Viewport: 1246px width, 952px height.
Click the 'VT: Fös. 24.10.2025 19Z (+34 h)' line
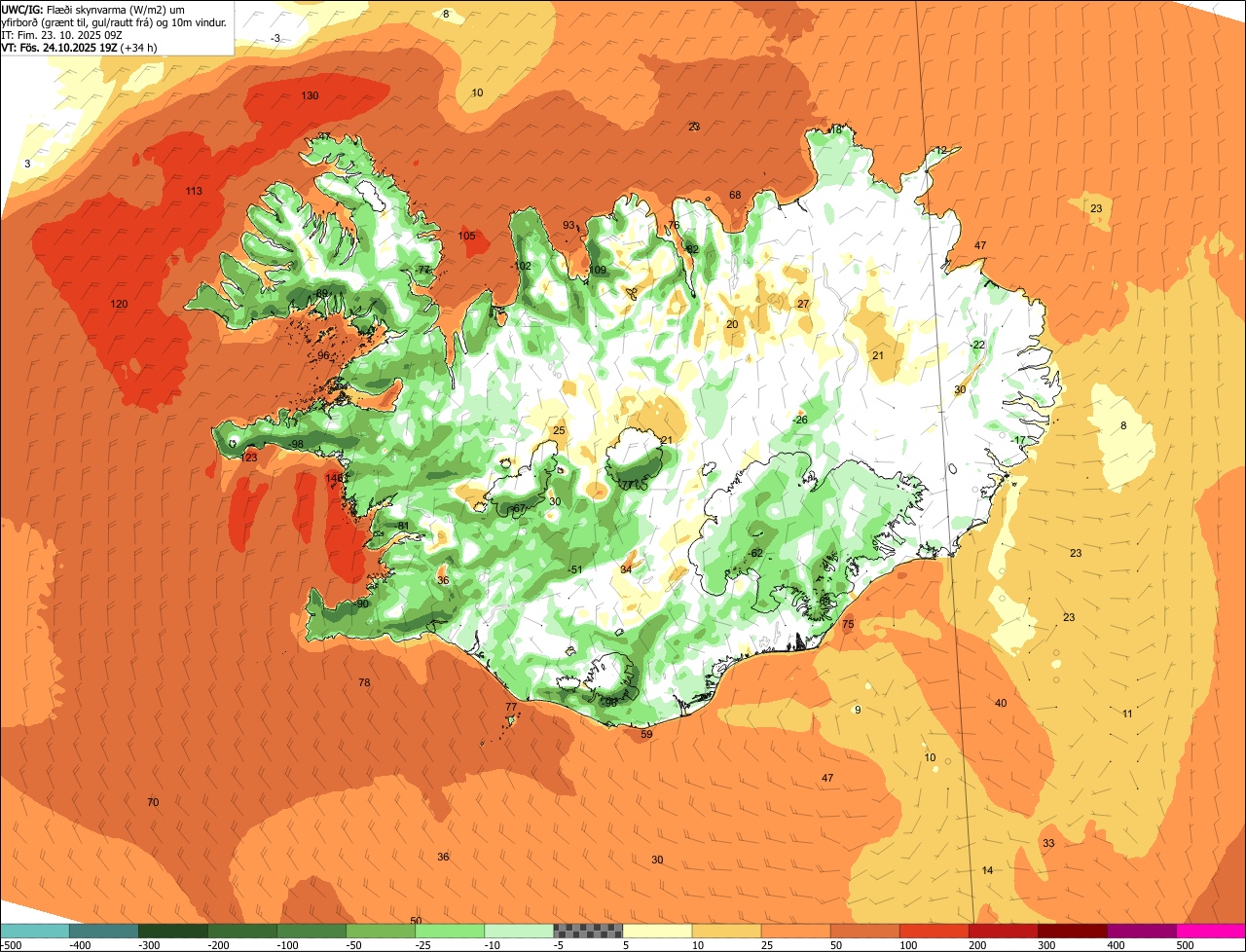(80, 47)
